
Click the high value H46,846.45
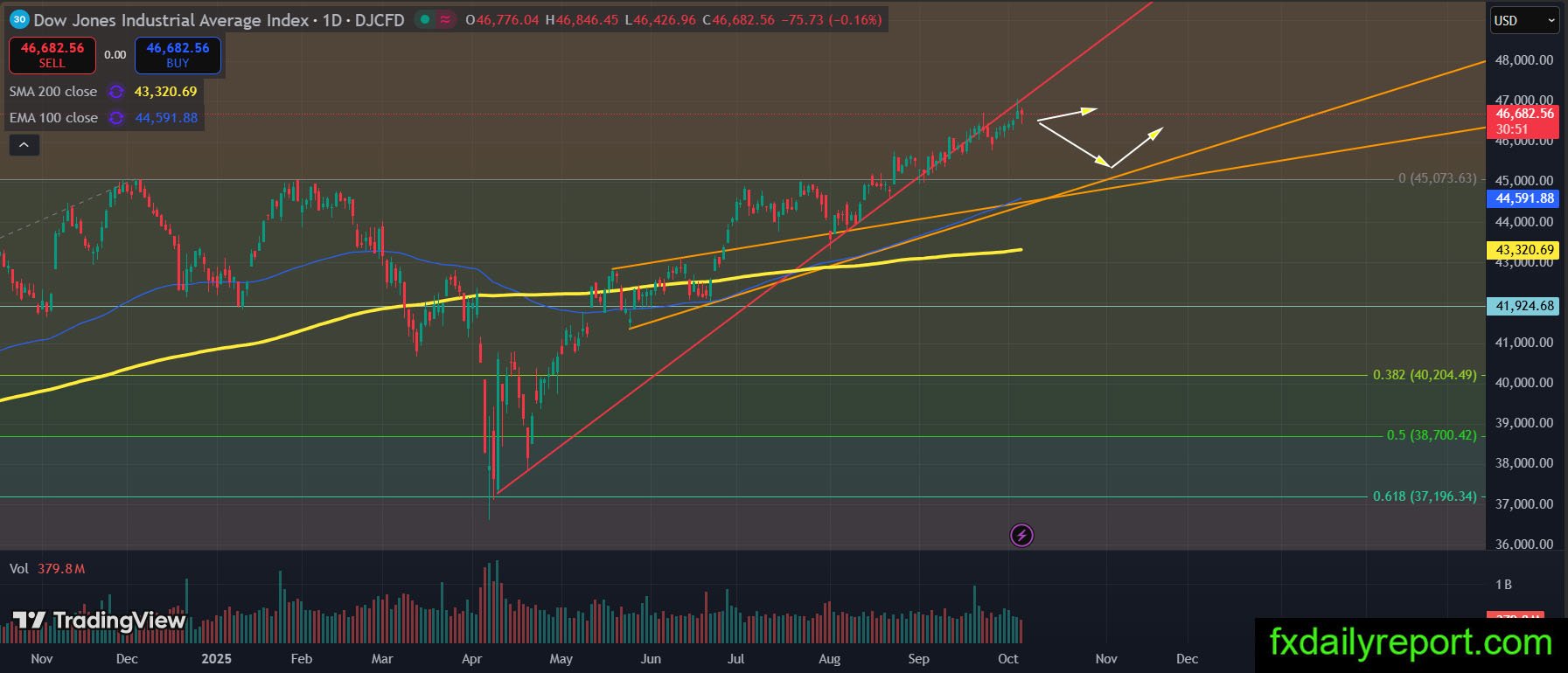point(582,19)
